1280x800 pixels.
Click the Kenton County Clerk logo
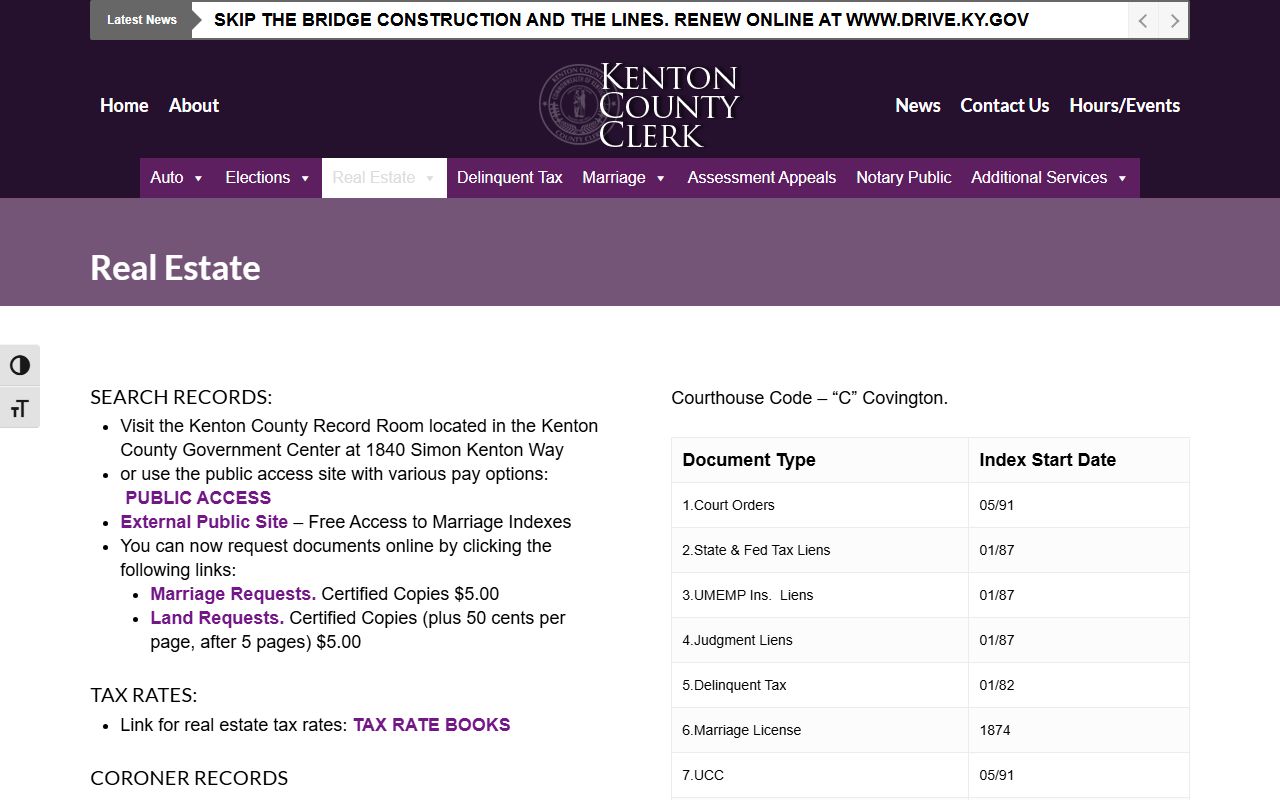(639, 105)
